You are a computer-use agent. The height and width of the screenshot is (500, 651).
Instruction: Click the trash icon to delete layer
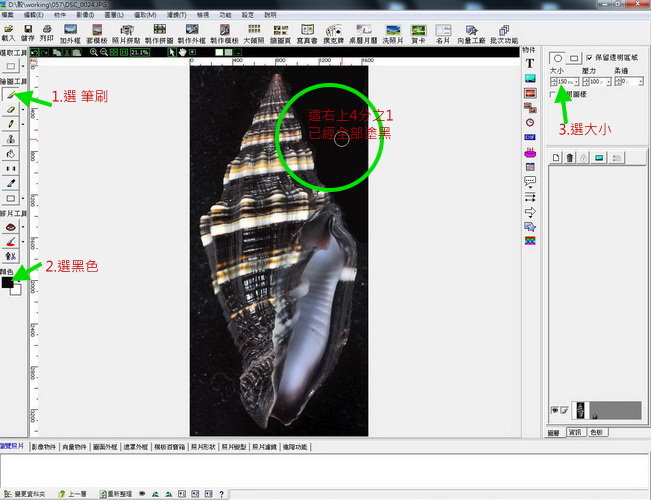point(570,158)
